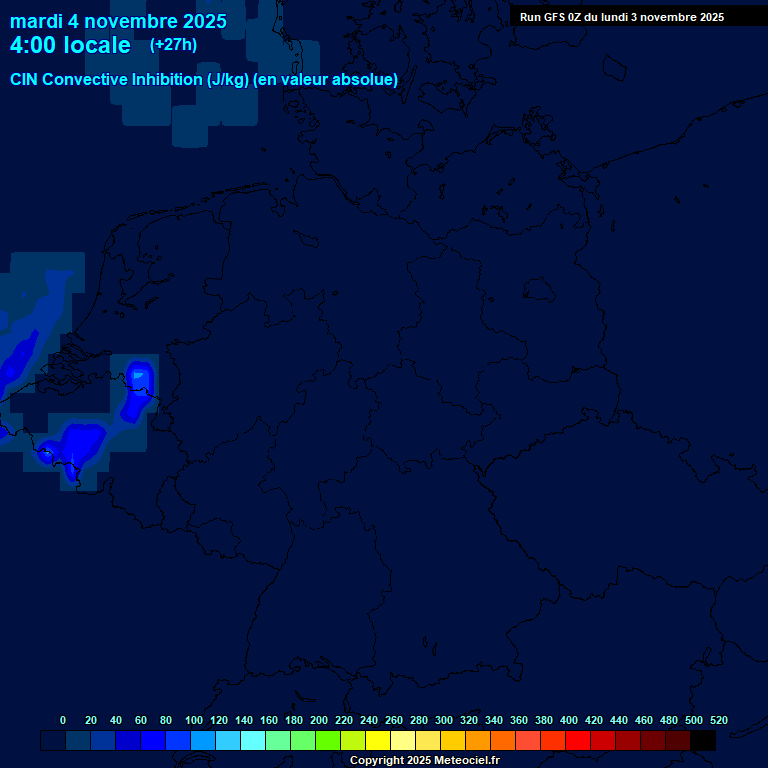Viewport: 768px width, 768px height.
Task: Click the legend value label "360"
Action: 519,720
